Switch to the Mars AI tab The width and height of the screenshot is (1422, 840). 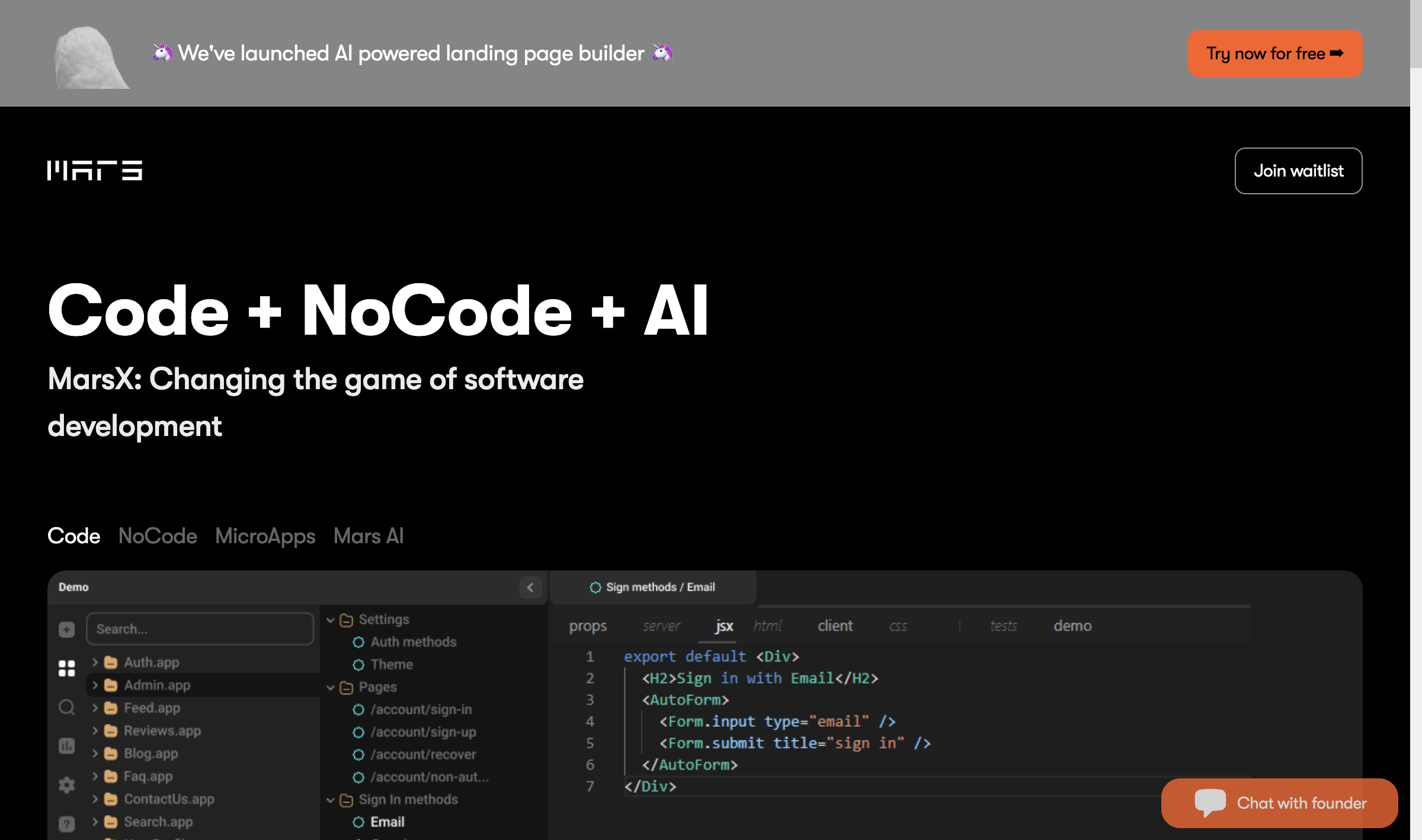pyautogui.click(x=369, y=536)
